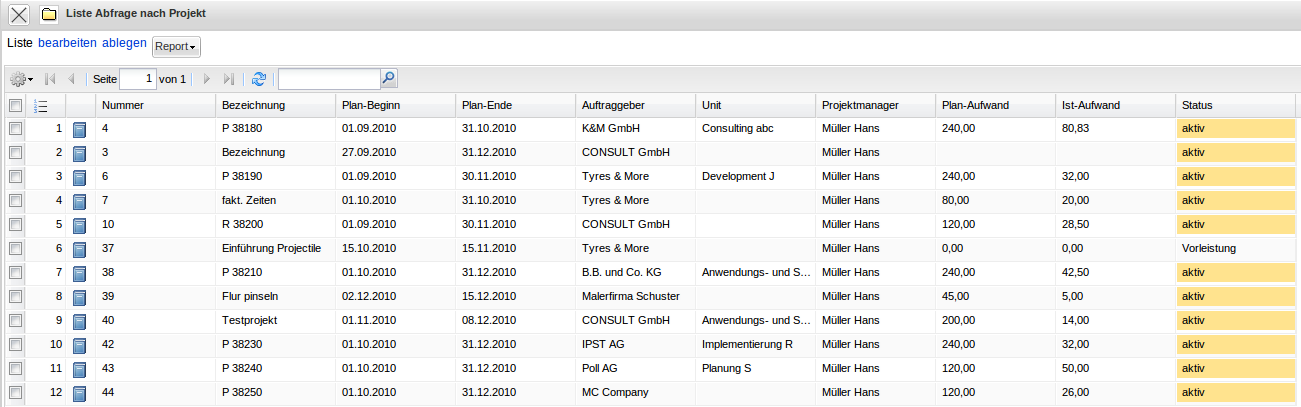
Task: Select the ablegen menu item
Action: 124,44
